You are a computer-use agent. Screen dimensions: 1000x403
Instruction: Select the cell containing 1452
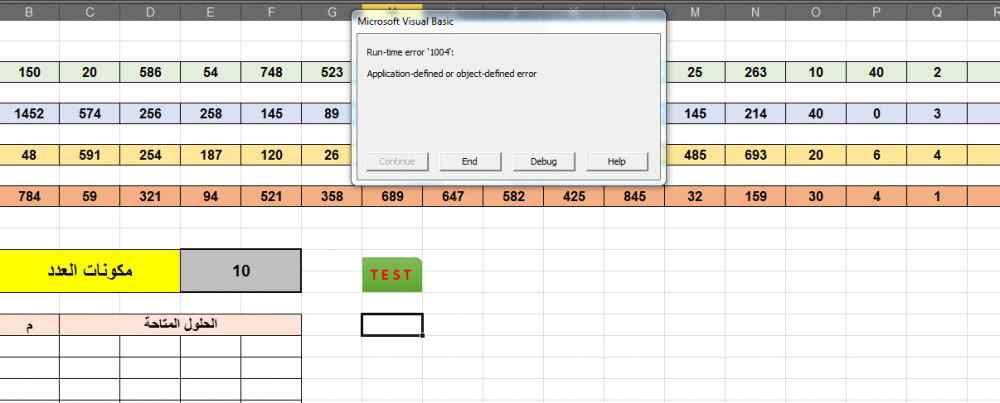(x=28, y=114)
